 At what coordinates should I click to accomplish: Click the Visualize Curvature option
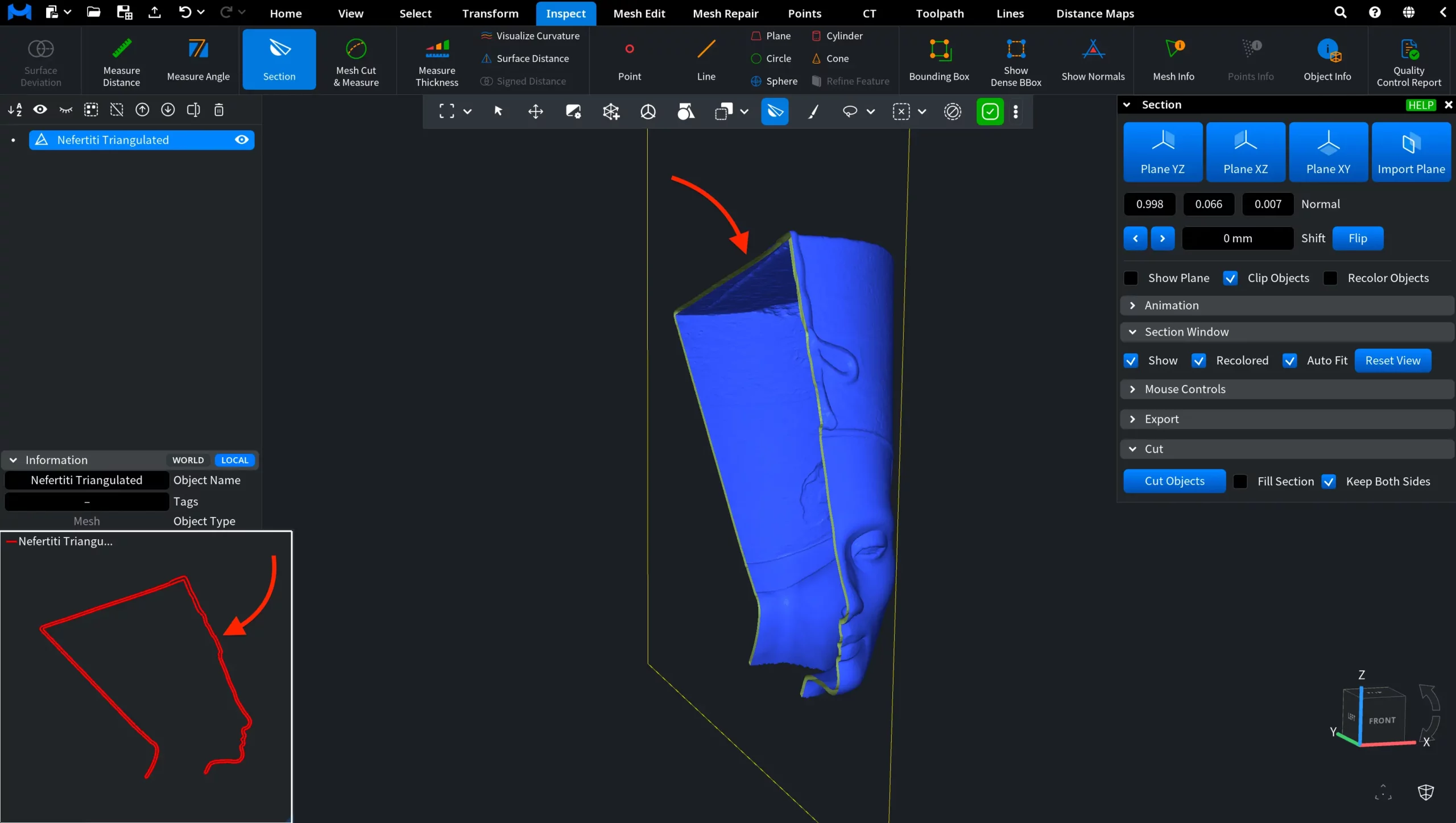(x=530, y=36)
